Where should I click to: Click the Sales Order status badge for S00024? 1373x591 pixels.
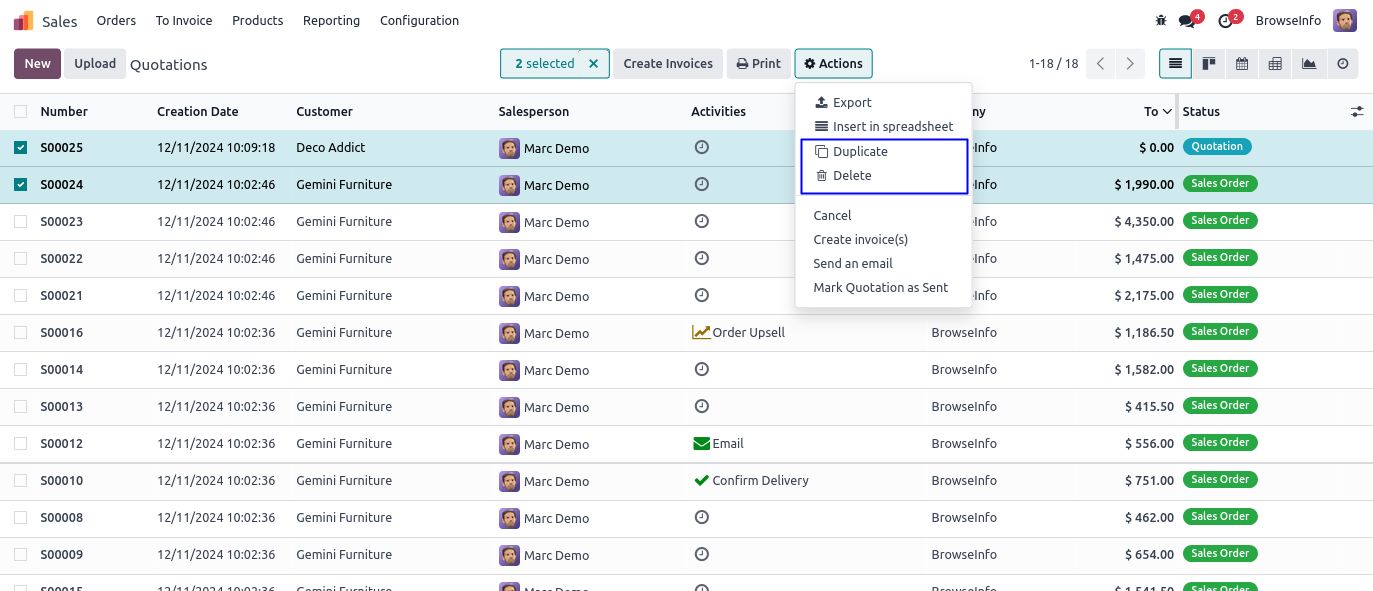pyautogui.click(x=1220, y=184)
